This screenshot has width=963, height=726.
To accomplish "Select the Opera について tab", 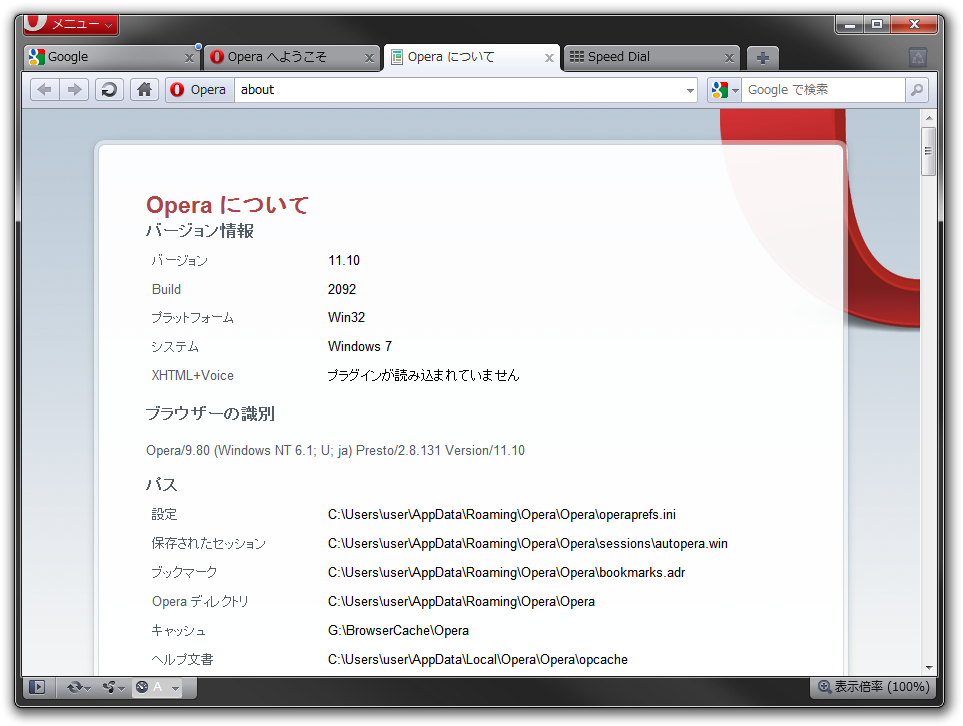I will pyautogui.click(x=472, y=57).
